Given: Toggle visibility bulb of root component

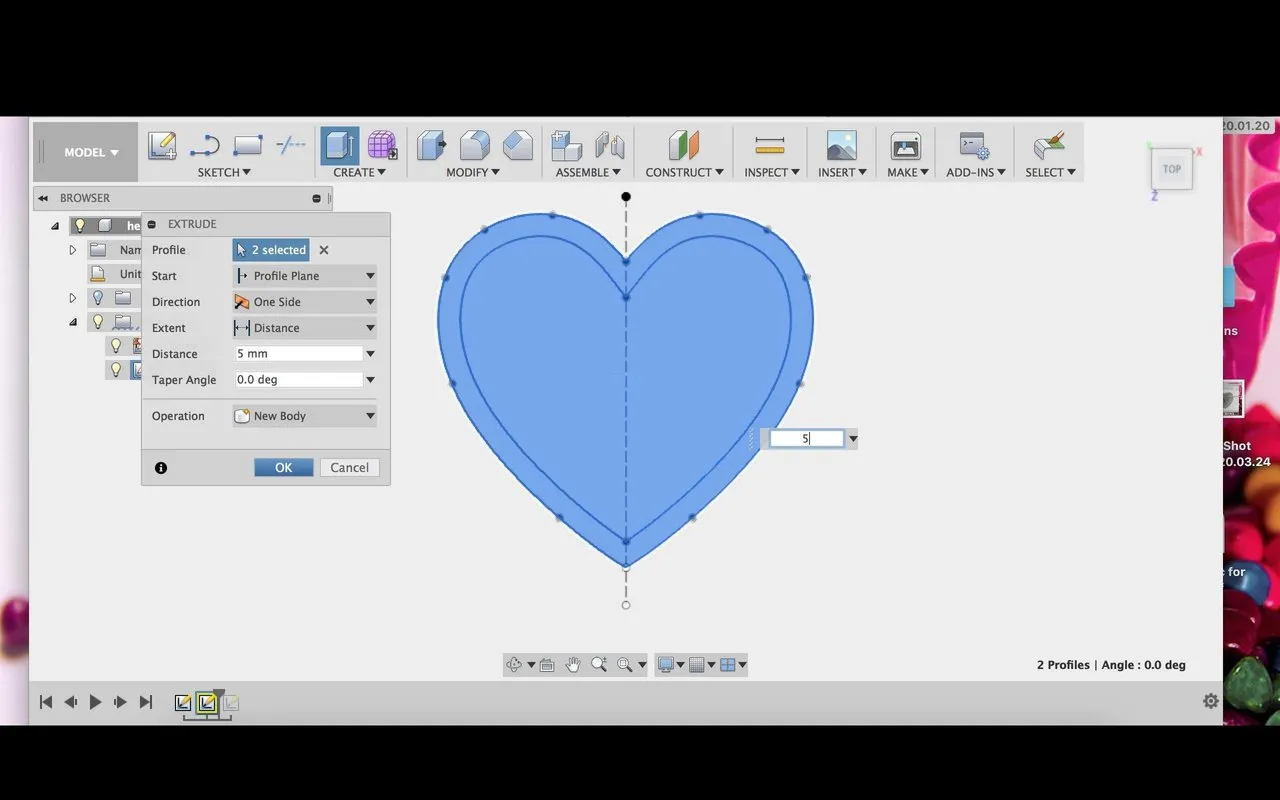Looking at the screenshot, I should click(80, 225).
